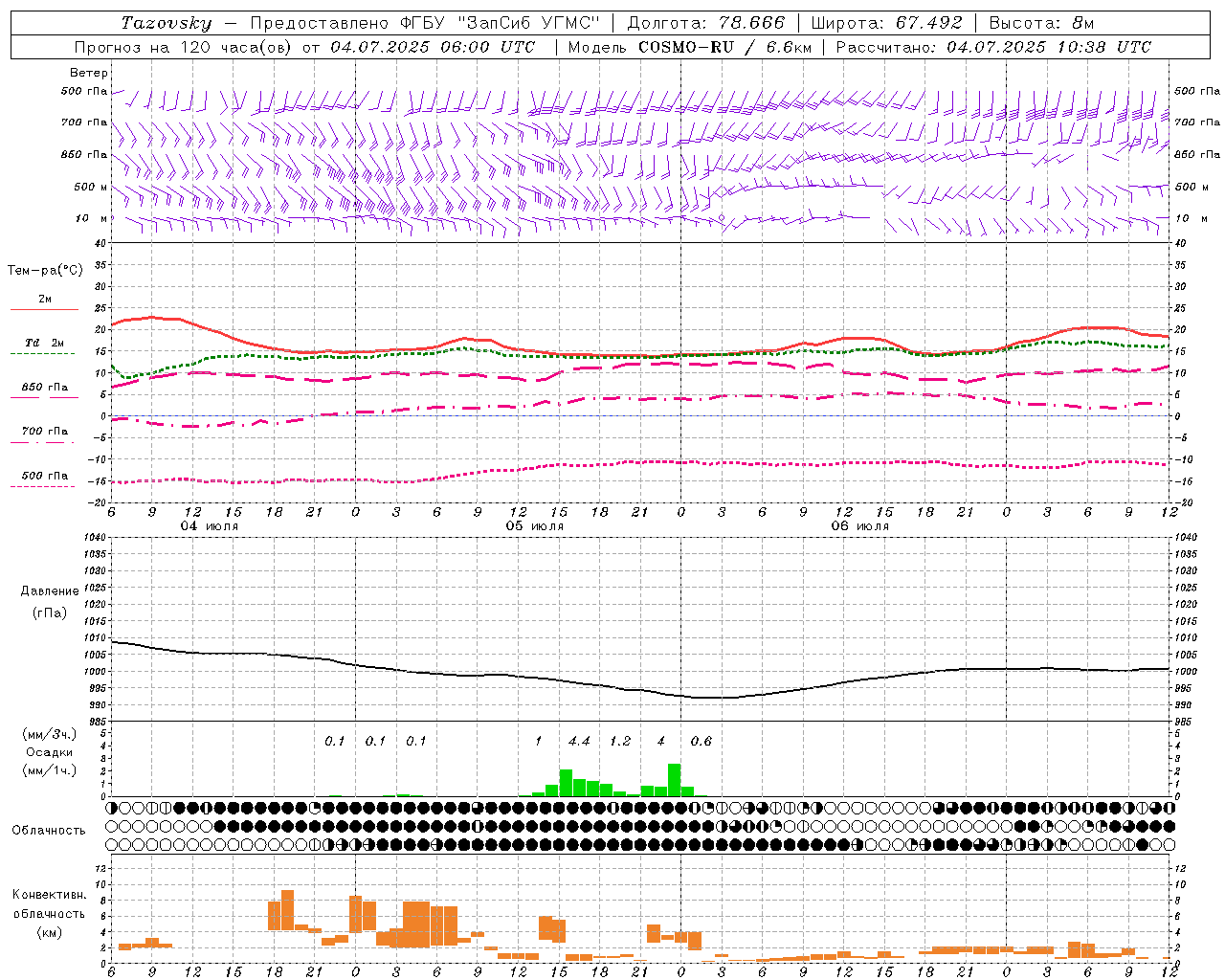
Task: Click the (км) unit label under convective cloud
Action: click(x=49, y=932)
